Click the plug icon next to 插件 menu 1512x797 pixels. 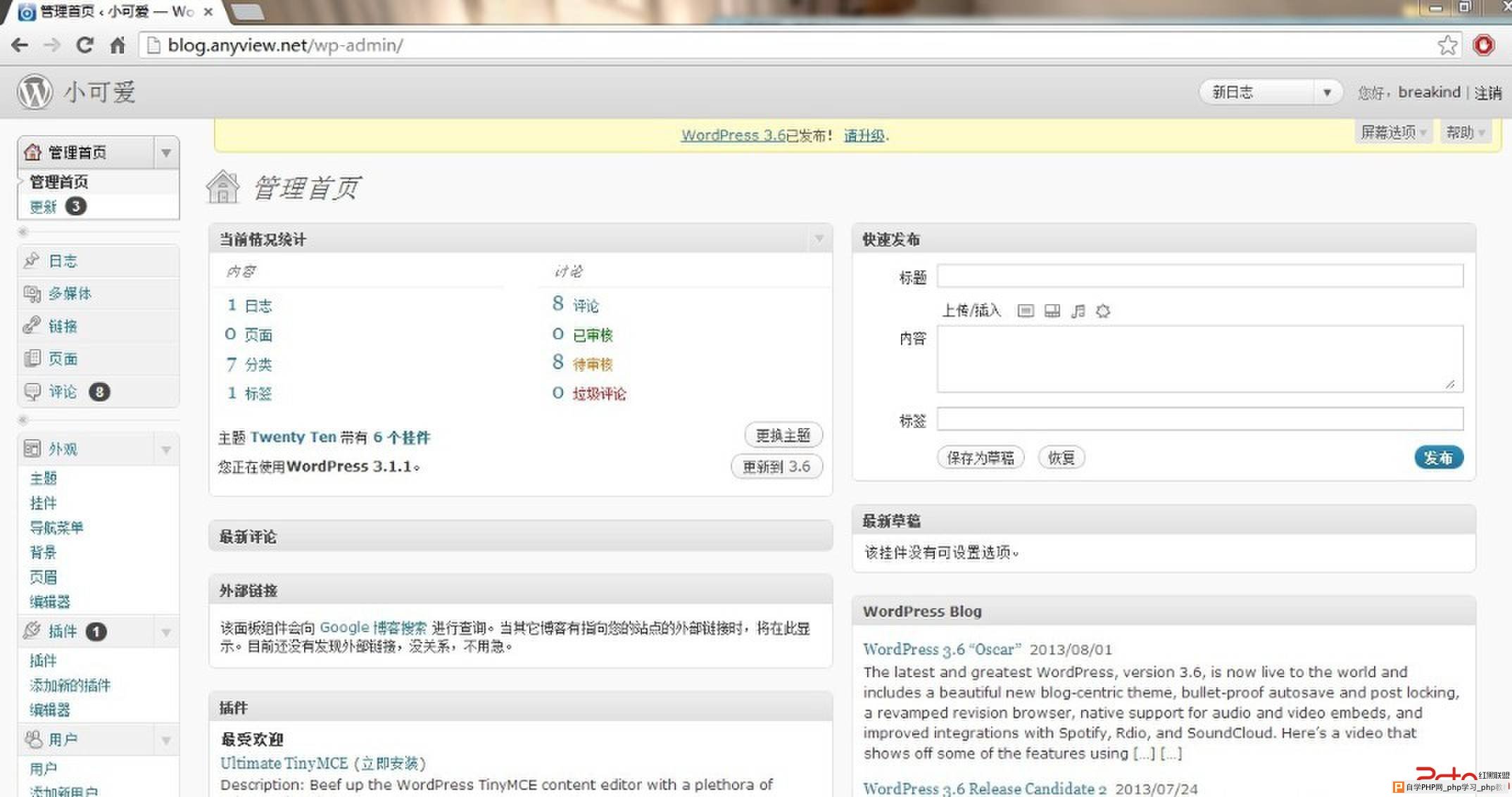32,631
